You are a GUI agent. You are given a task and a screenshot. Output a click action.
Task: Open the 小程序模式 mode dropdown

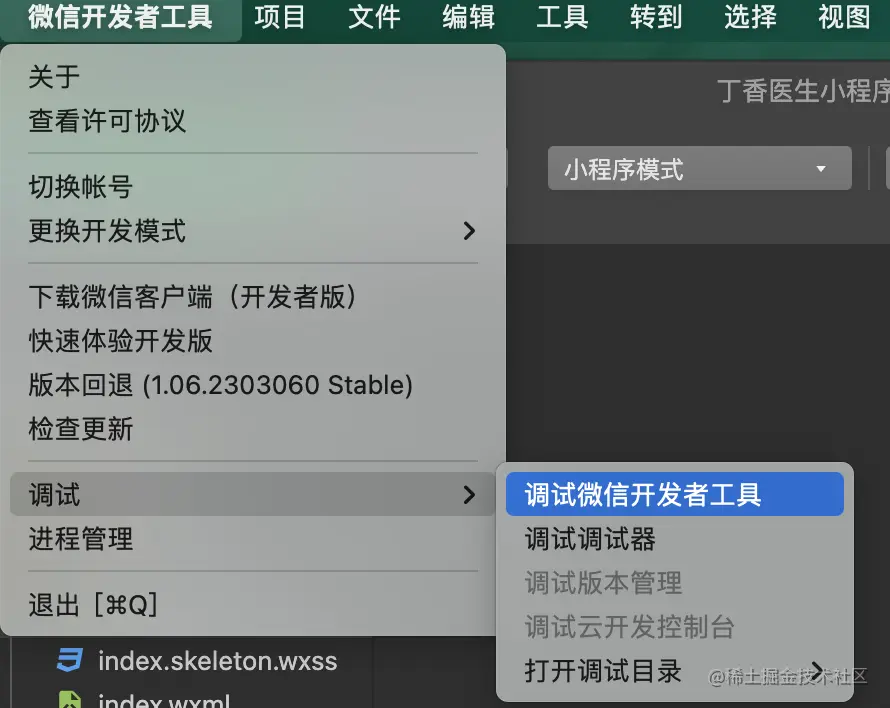coord(699,169)
